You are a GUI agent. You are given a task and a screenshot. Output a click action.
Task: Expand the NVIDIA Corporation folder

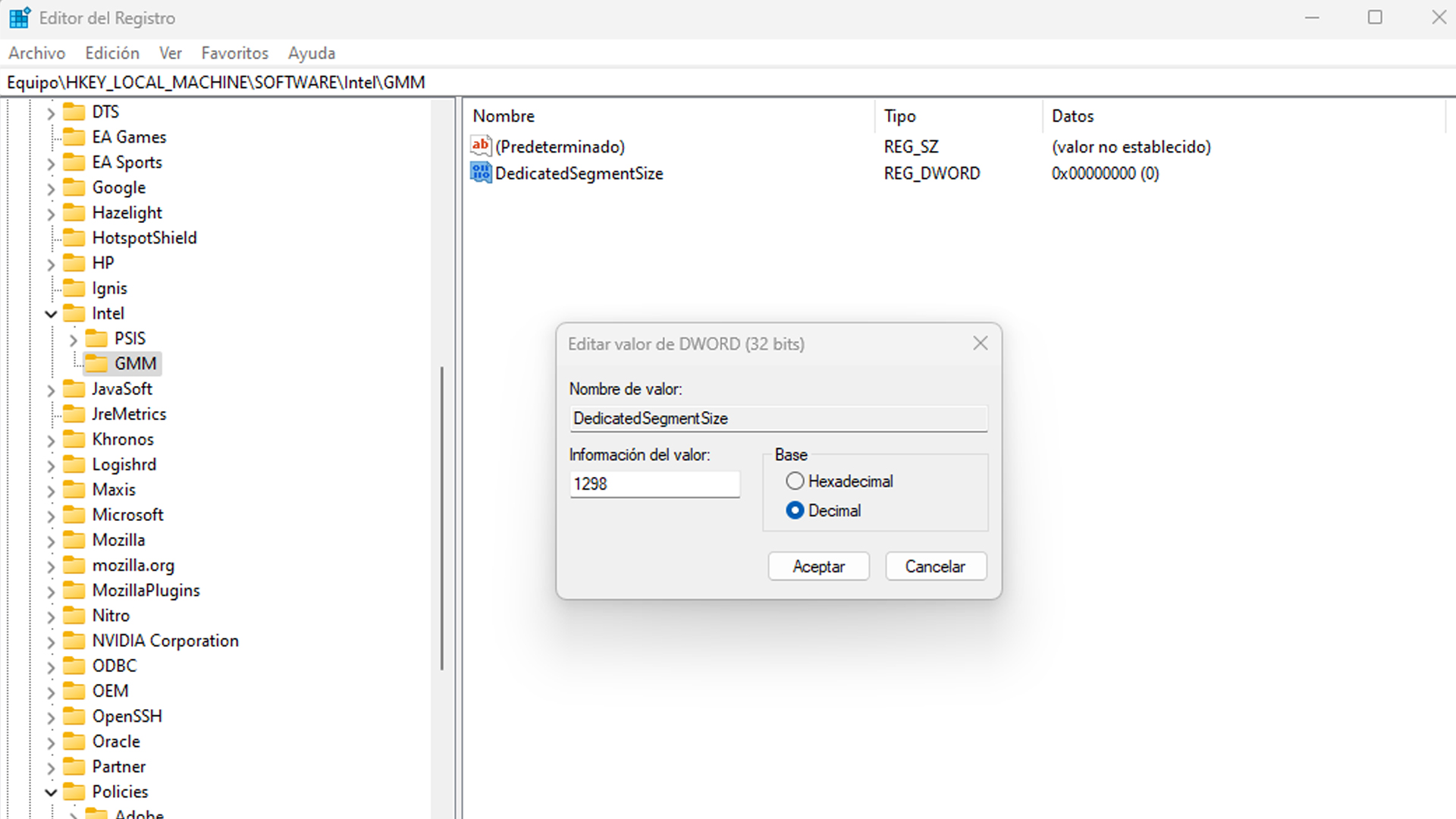(x=52, y=640)
